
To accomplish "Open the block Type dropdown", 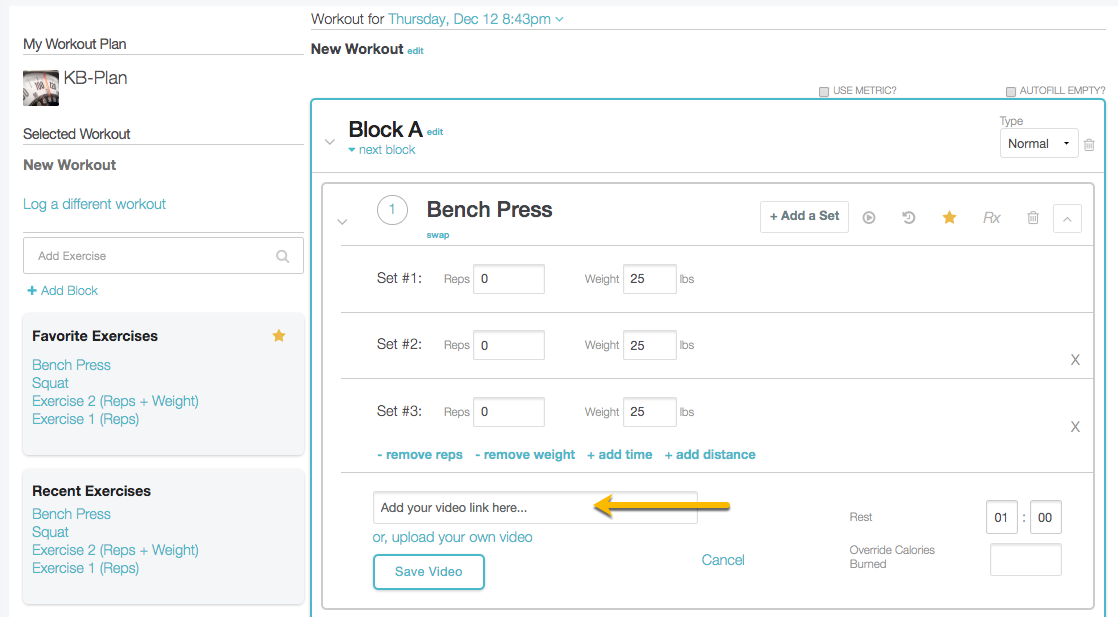I will pos(1038,144).
